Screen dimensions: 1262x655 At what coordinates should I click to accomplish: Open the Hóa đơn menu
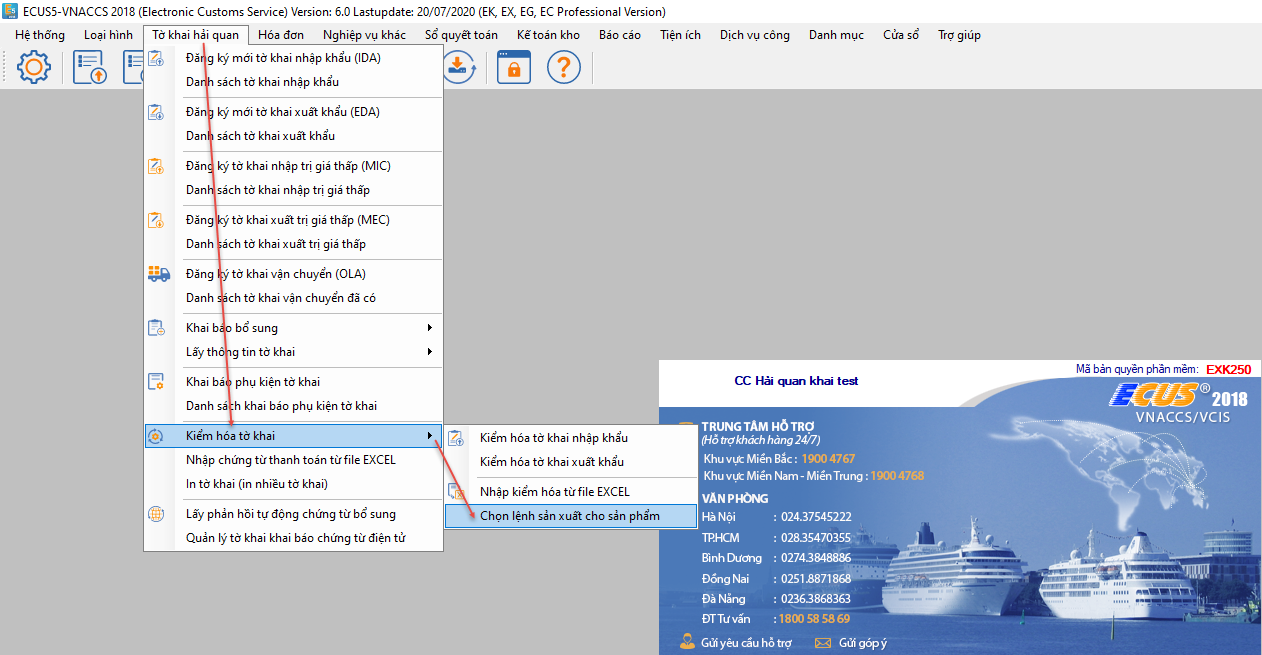click(x=281, y=35)
